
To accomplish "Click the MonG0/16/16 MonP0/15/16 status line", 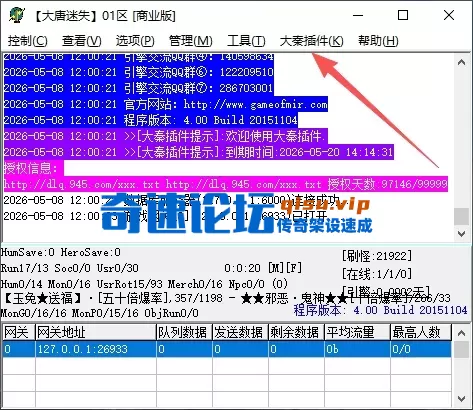I will point(100,313).
